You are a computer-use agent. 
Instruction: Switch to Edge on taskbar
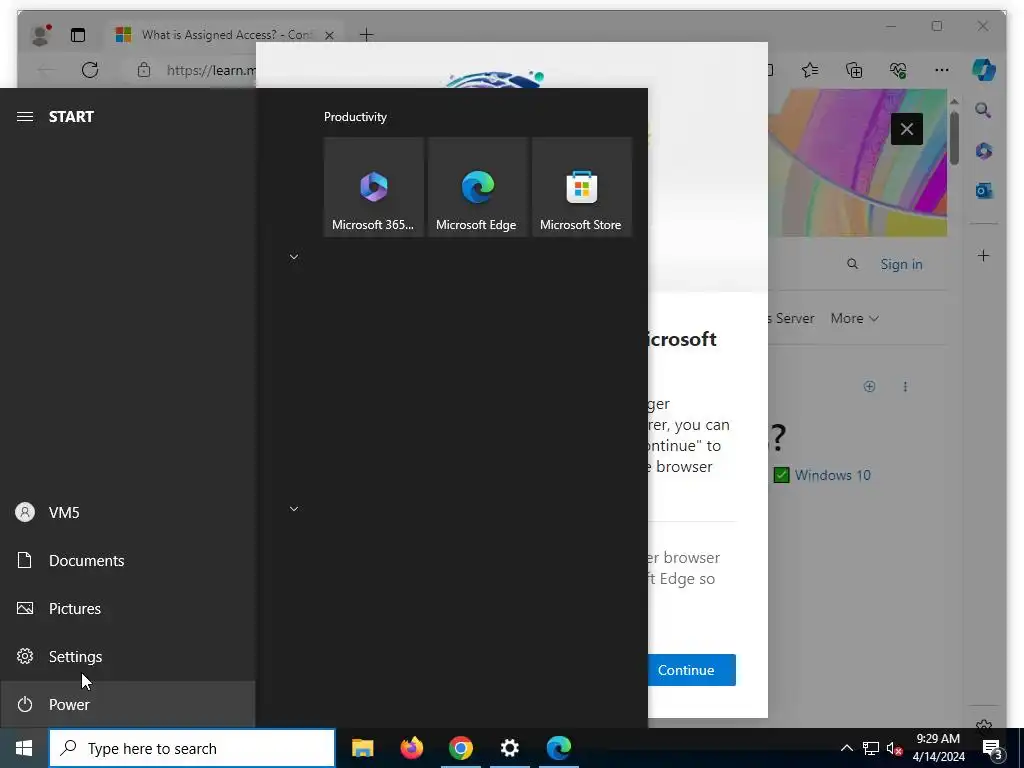559,748
